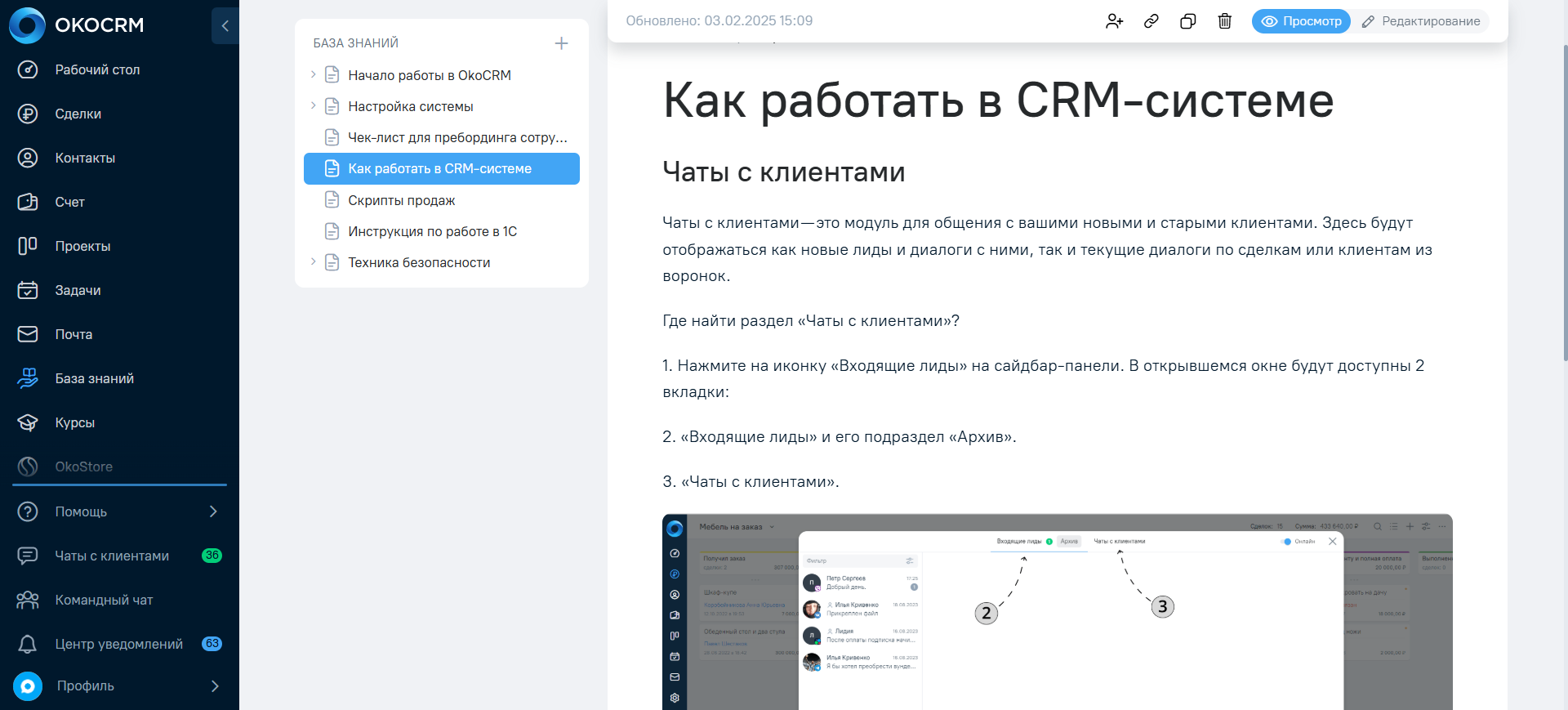Open the Скрипты продаж article
Screen dimensions: 1568x710
coord(401,200)
